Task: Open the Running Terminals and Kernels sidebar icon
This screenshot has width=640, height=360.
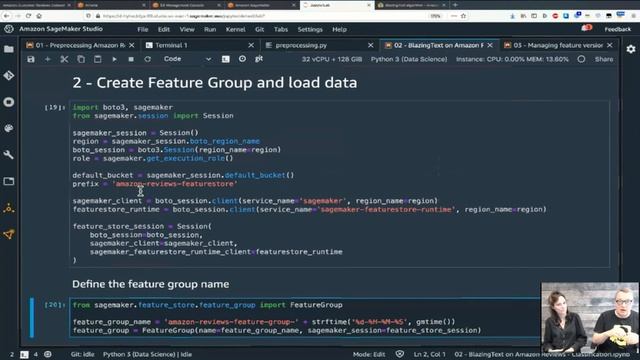Action: (x=9, y=102)
